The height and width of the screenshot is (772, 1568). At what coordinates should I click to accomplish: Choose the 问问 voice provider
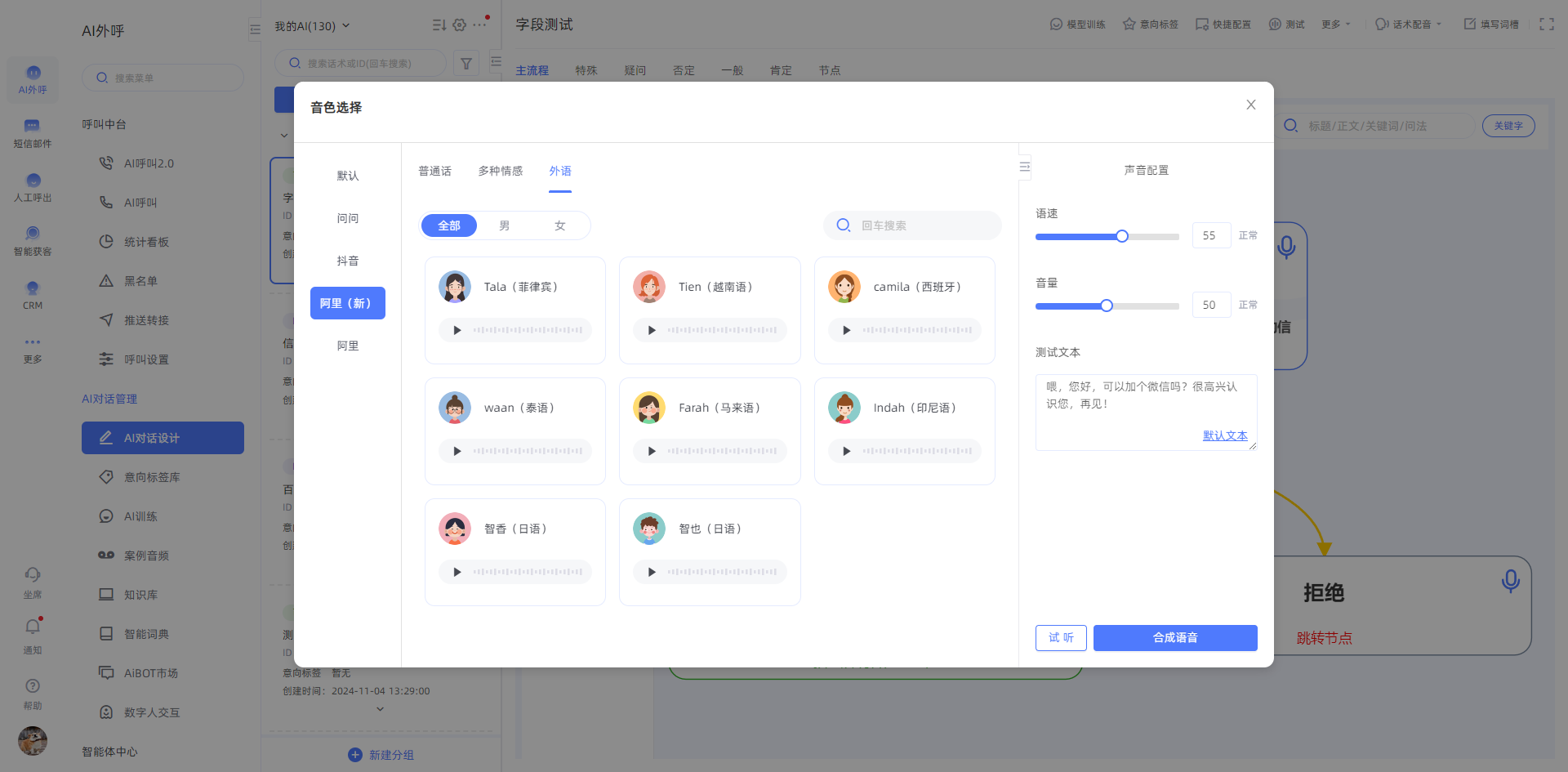348,218
